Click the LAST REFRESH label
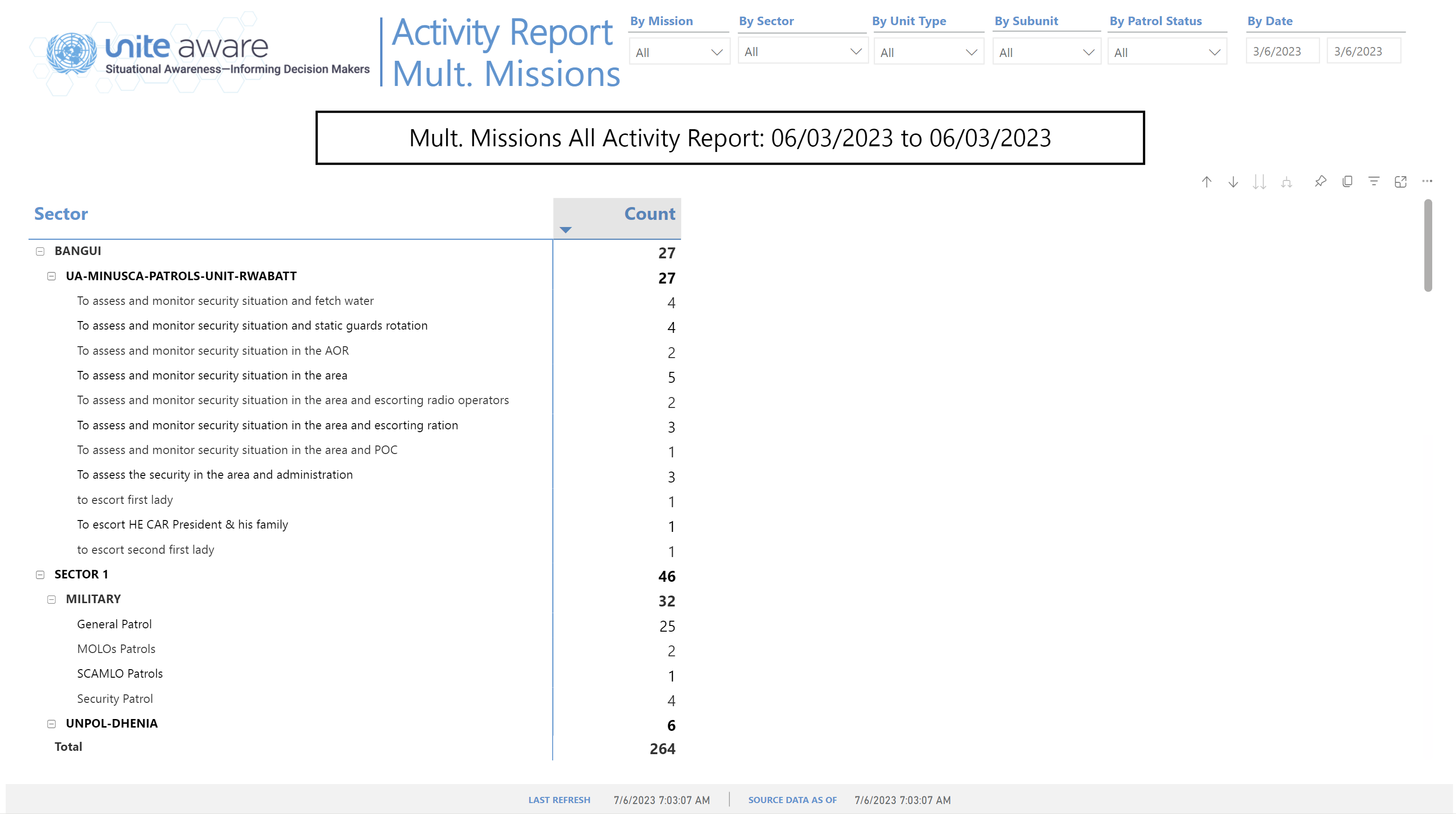Viewport: 1456px width, 814px height. (x=559, y=800)
